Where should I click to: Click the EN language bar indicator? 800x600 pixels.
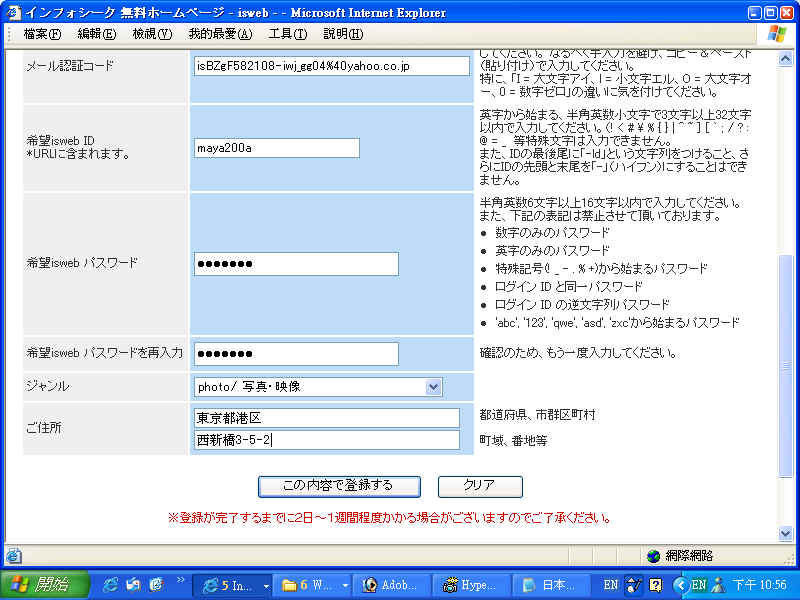point(610,585)
